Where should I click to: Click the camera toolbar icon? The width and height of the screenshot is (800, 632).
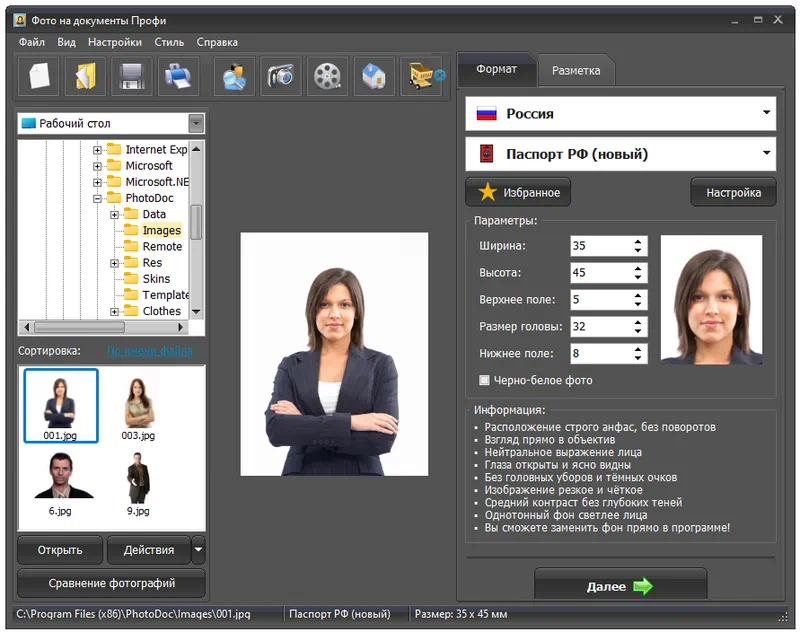281,77
